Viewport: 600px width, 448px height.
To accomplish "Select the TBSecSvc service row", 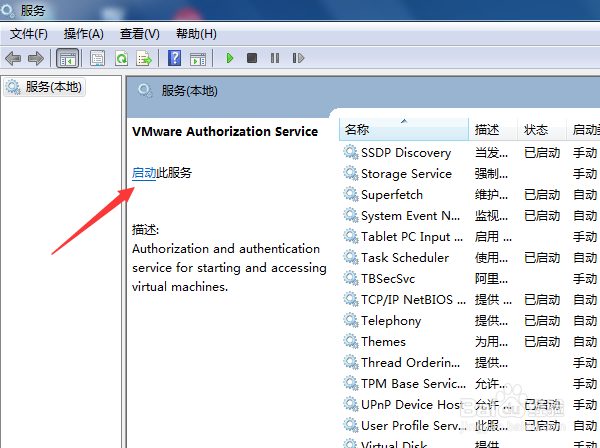I will tap(469, 279).
